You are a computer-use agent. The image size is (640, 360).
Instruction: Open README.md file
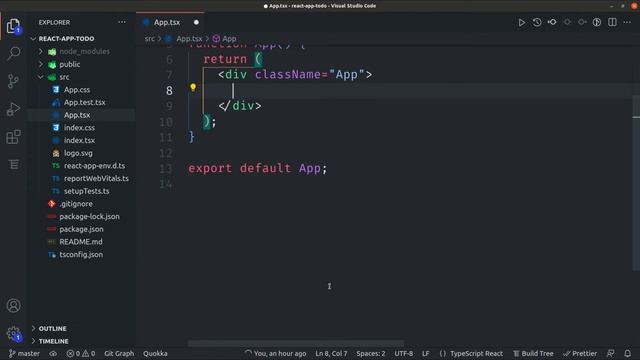pos(81,242)
